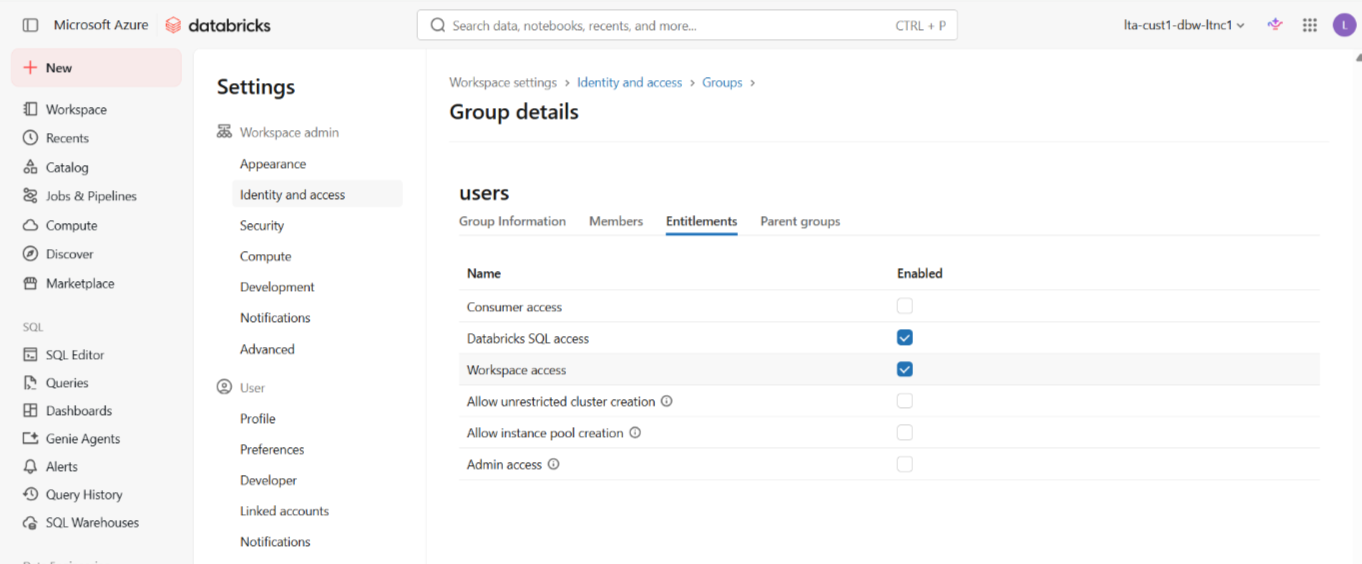1362x564 pixels.
Task: Uncheck Databricks SQL access checkbox
Action: [905, 338]
